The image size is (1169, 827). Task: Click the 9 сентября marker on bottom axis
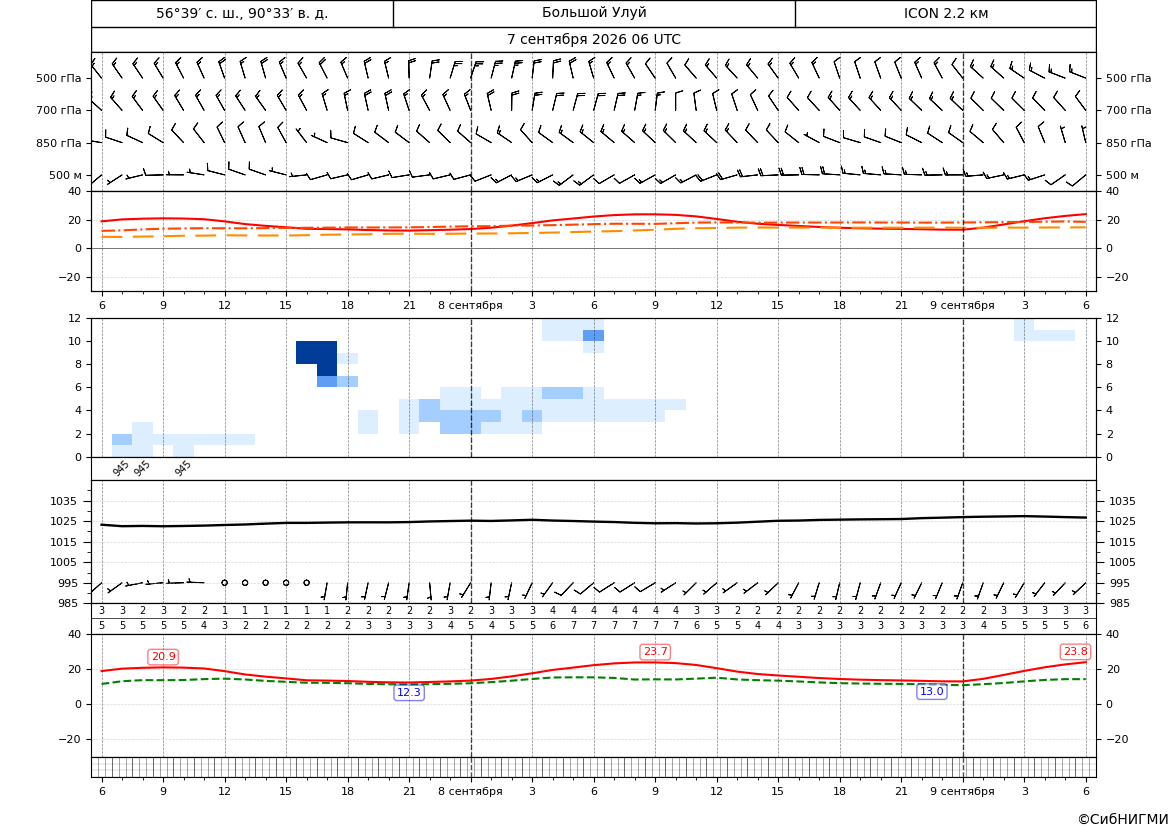[x=962, y=791]
